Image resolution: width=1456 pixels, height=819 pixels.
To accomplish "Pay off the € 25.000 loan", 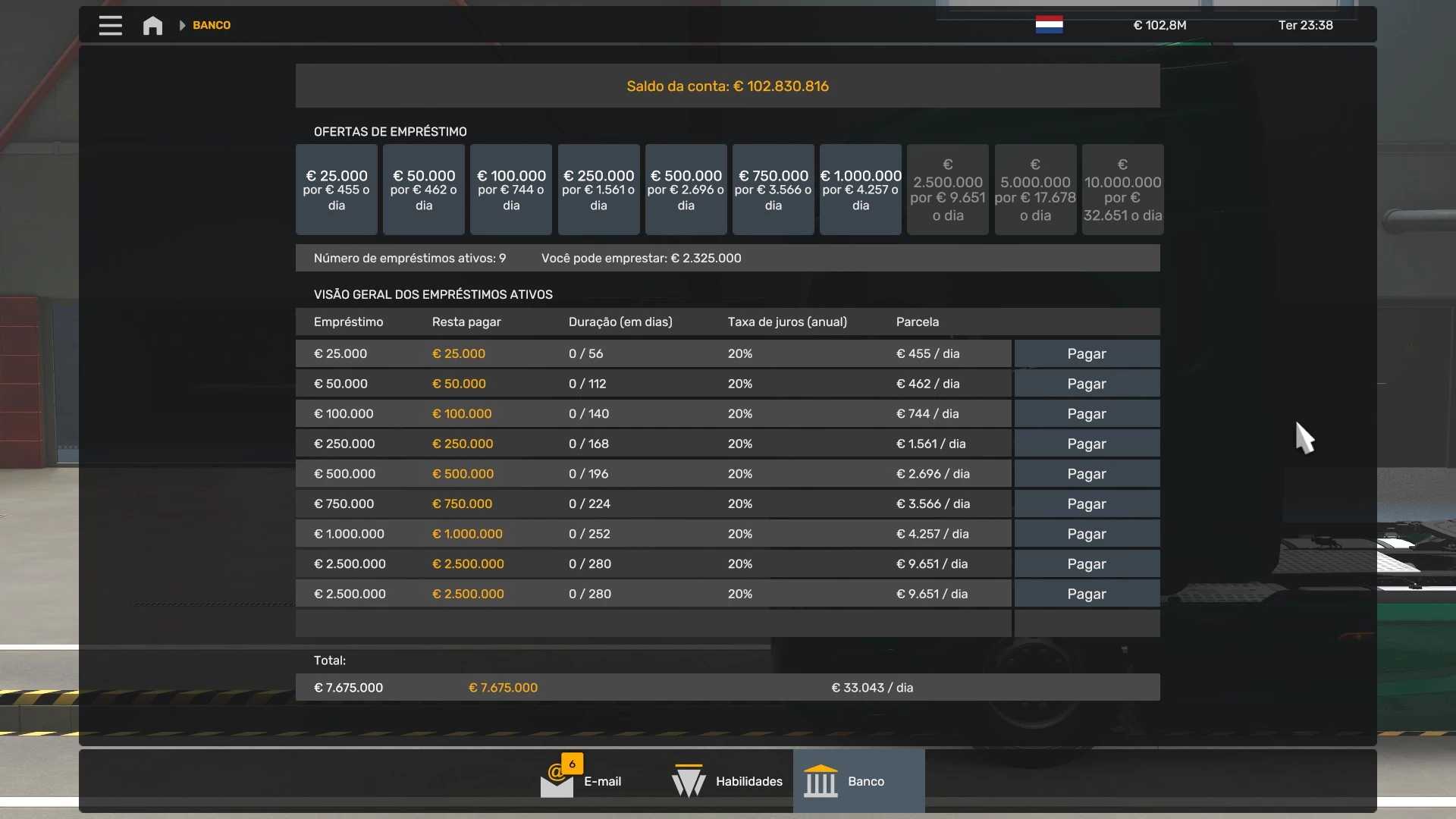I will coord(1087,353).
